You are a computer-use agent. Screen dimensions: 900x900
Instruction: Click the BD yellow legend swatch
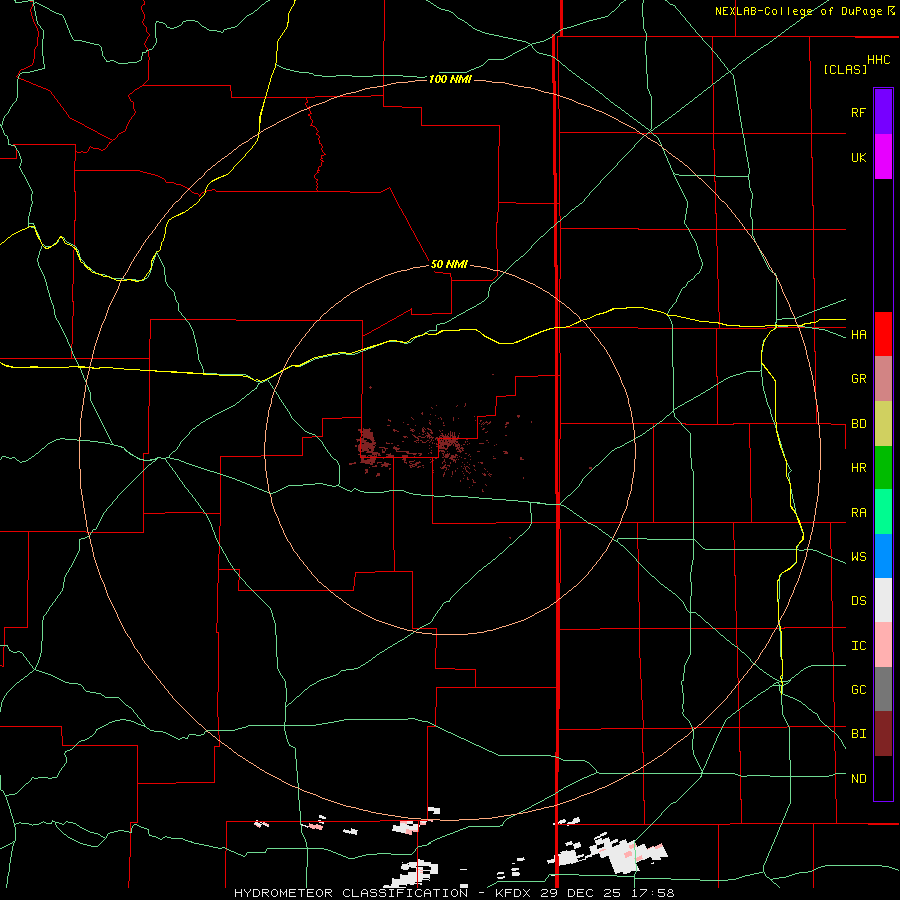[x=883, y=424]
